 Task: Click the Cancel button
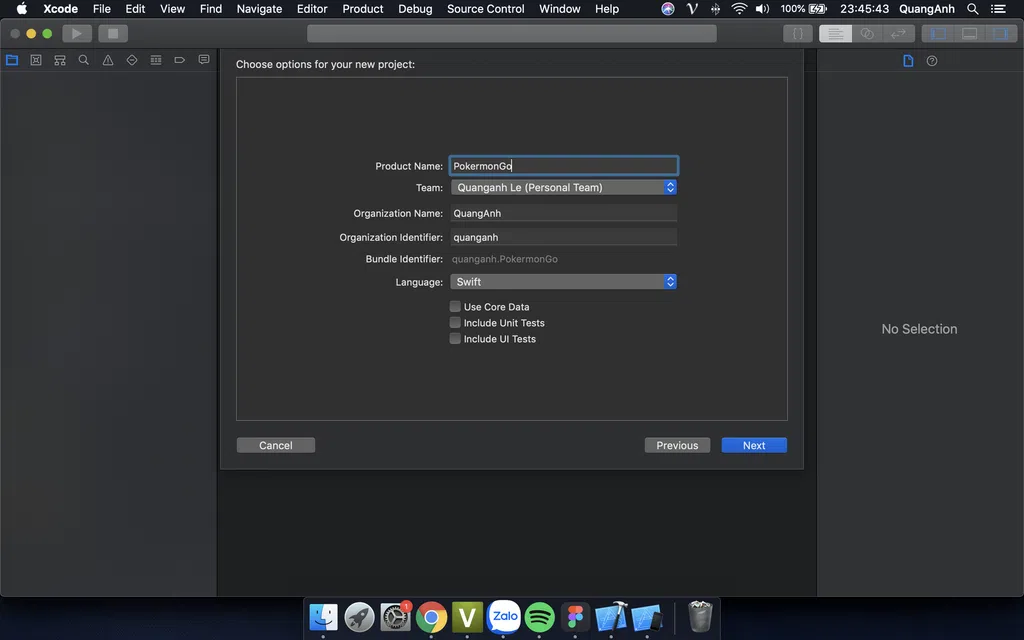[276, 445]
